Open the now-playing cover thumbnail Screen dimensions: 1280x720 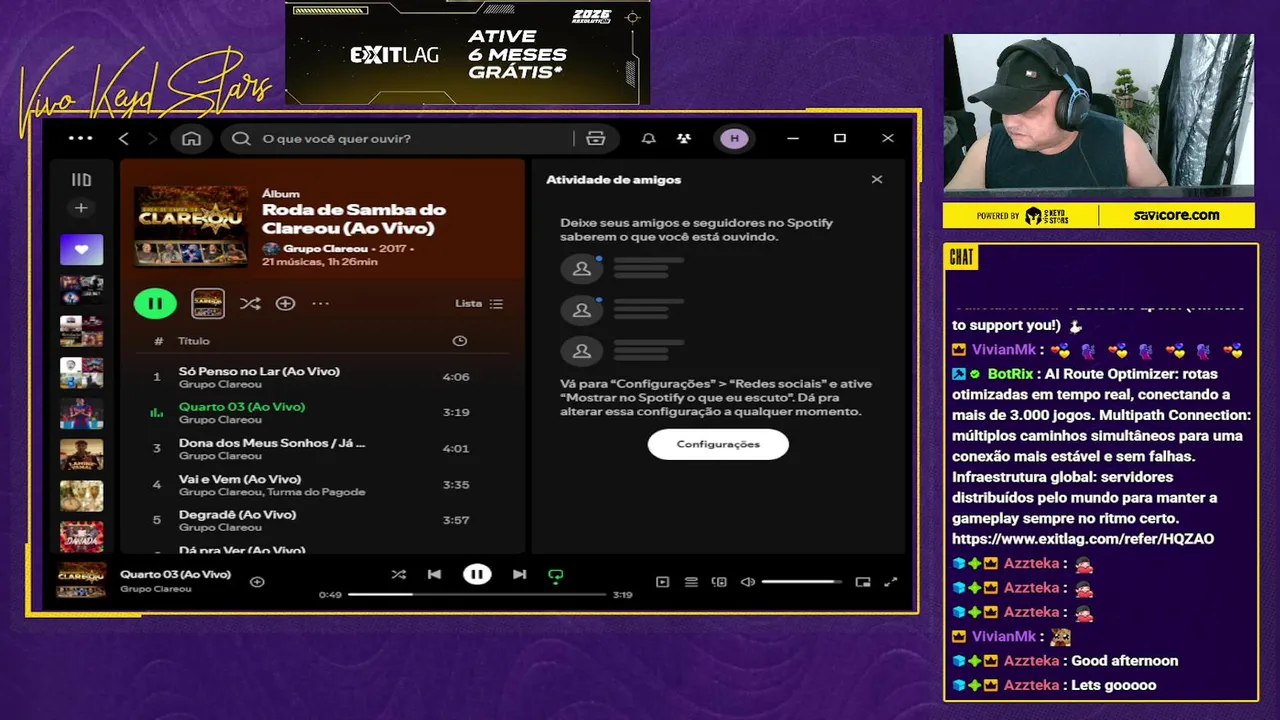coord(81,581)
